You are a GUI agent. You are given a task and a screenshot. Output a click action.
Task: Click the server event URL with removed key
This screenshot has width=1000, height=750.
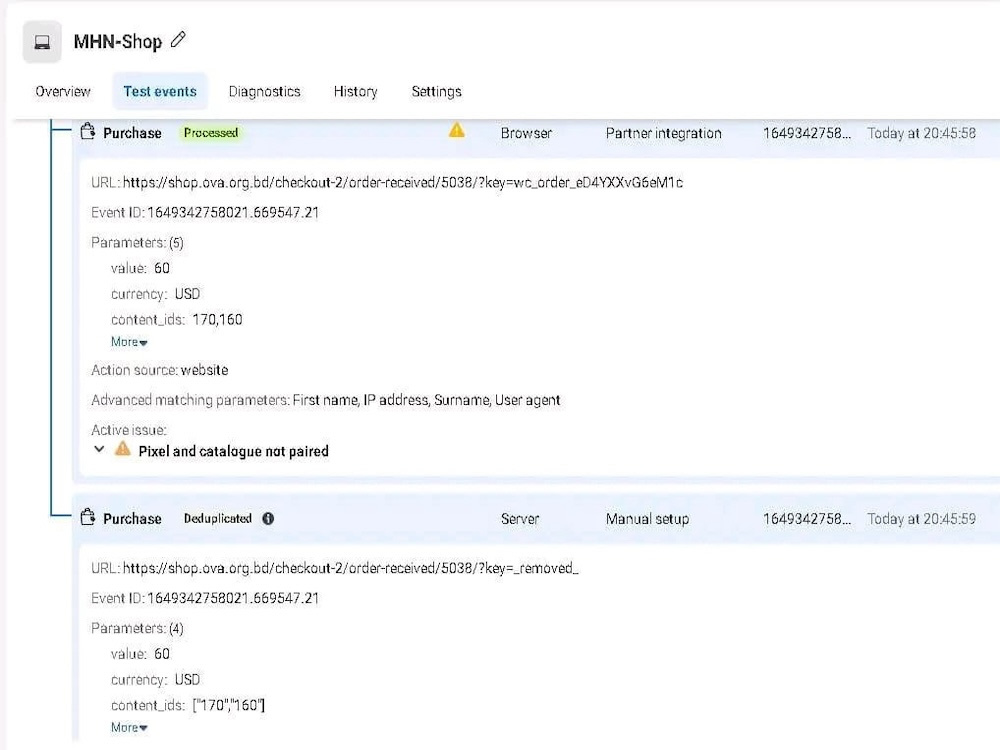click(351, 568)
